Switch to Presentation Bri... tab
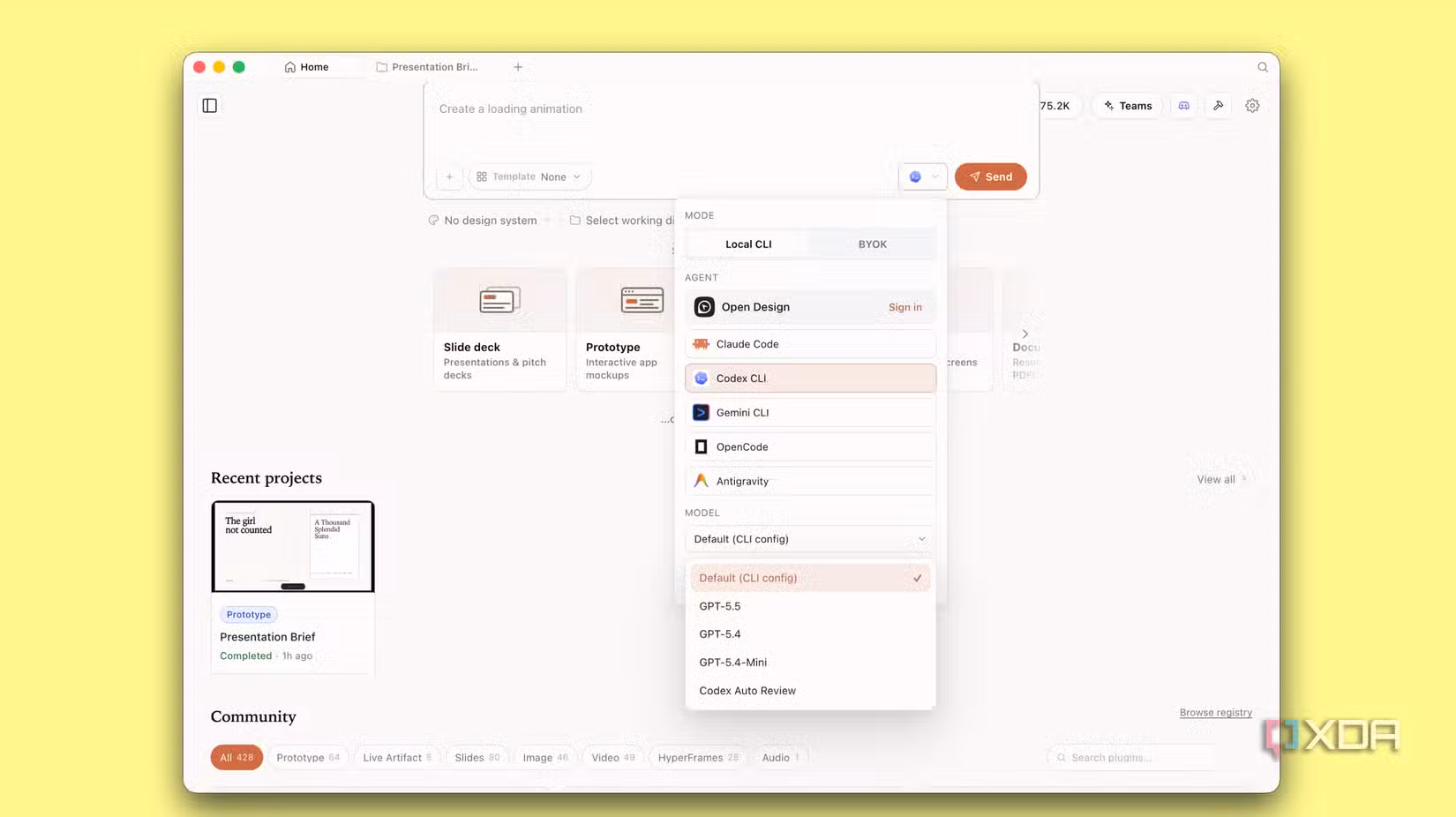Viewport: 1456px width, 817px height. pos(428,67)
